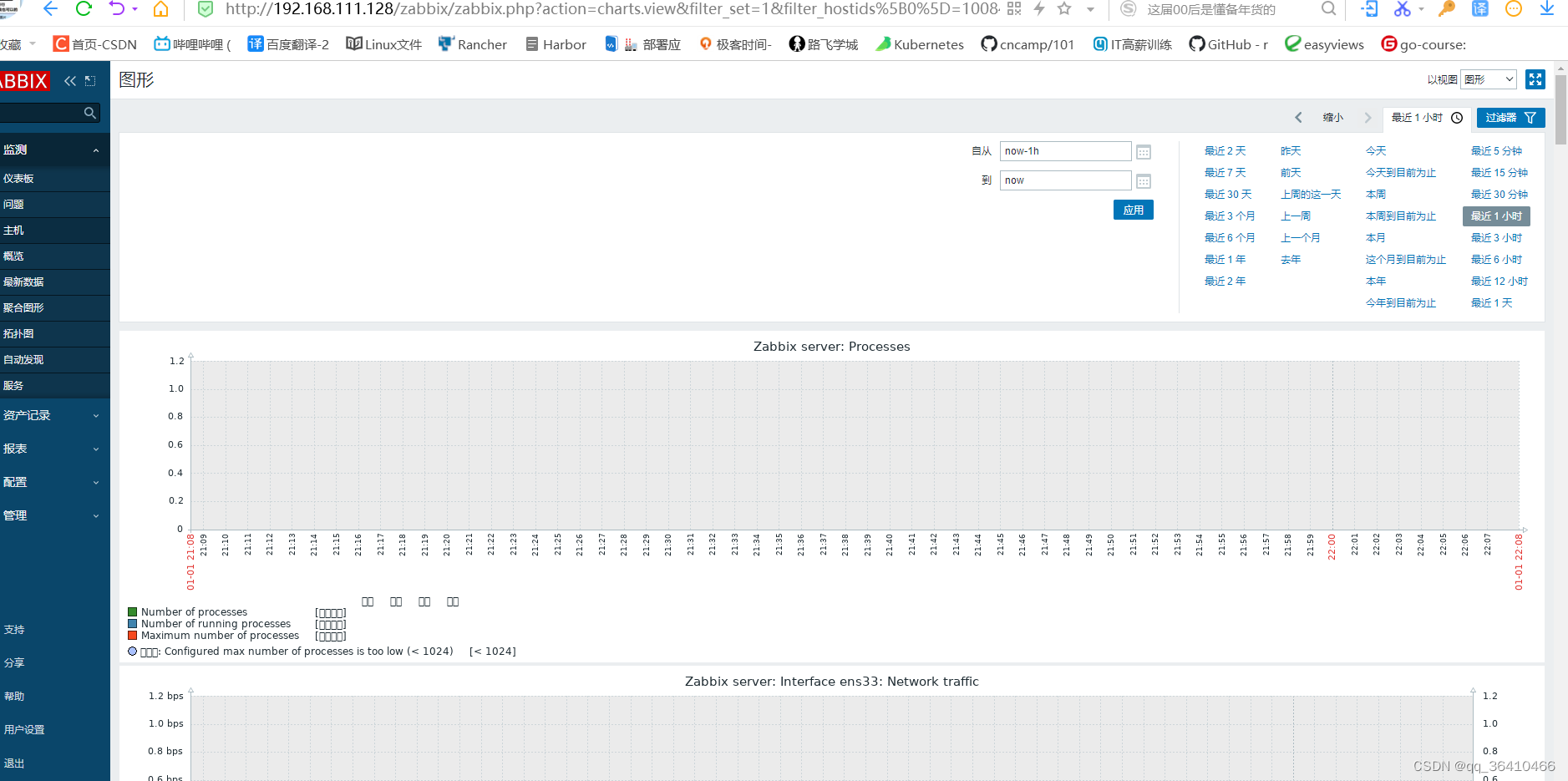Open the Linux文件 bookmark
Image resolution: width=1568 pixels, height=781 pixels.
tap(384, 44)
